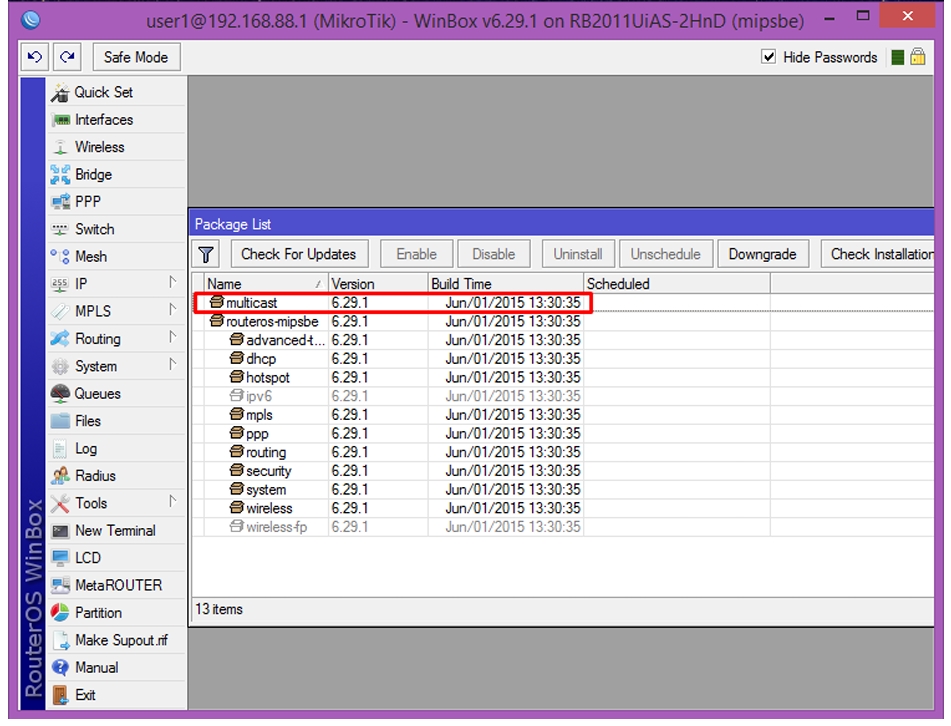Expand the Tools submenu arrow
This screenshot has height=726, width=951.
(x=173, y=502)
